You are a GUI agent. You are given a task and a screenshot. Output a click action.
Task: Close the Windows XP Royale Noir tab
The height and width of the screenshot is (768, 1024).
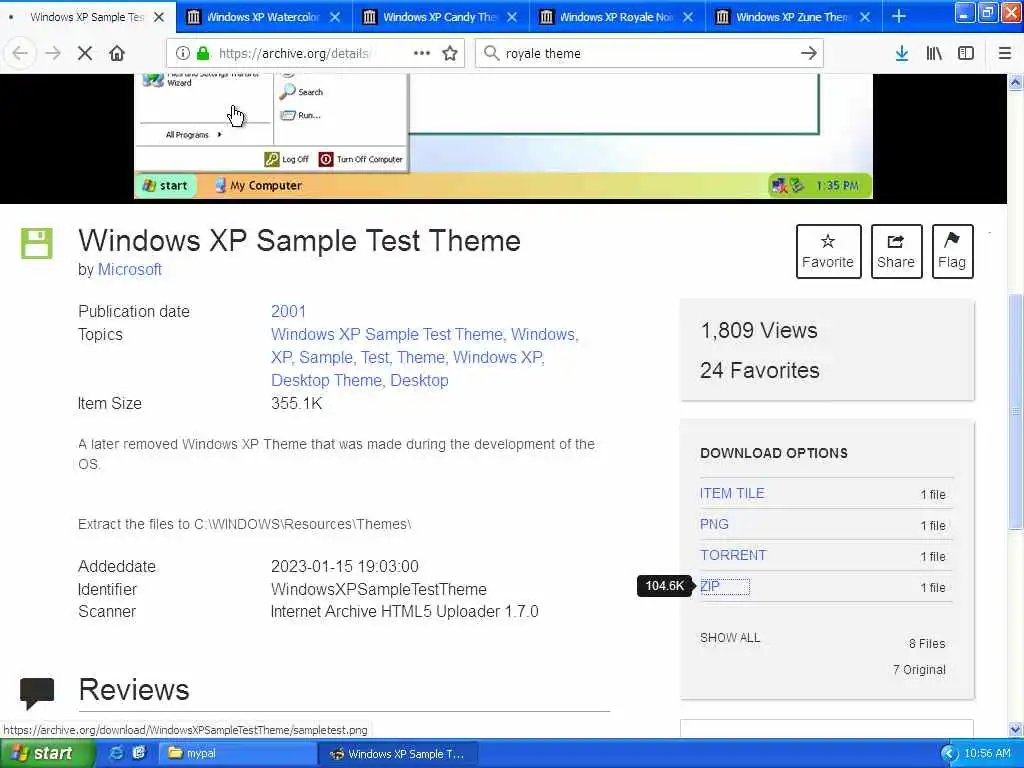688,18
